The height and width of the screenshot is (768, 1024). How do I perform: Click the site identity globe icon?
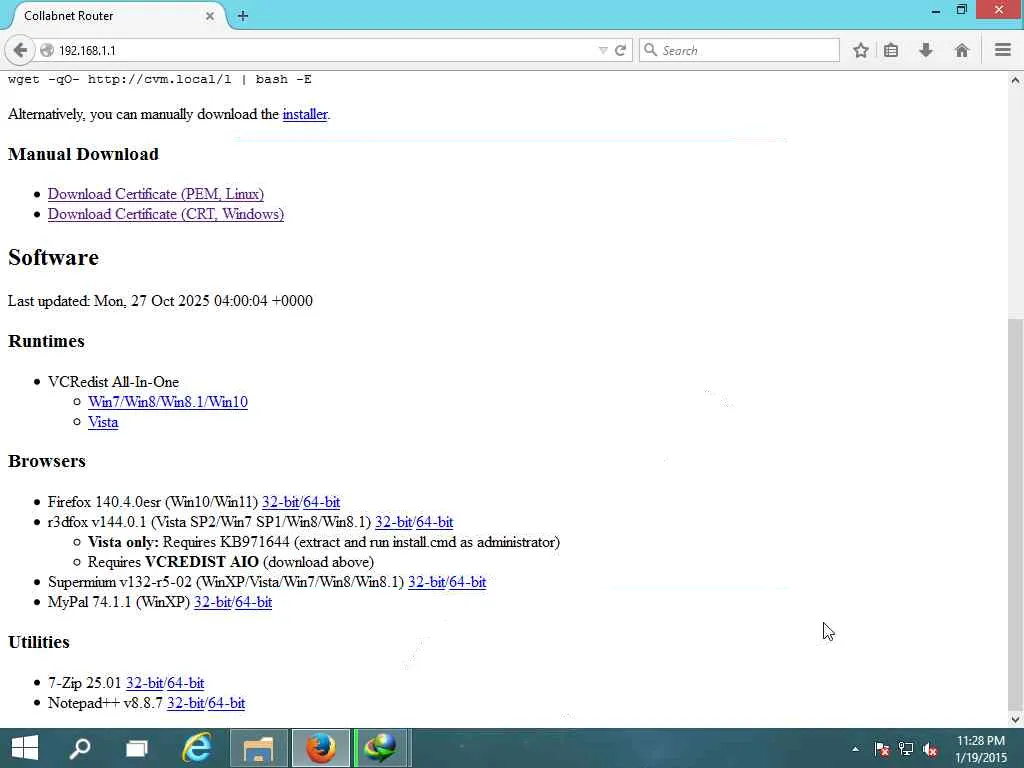47,50
